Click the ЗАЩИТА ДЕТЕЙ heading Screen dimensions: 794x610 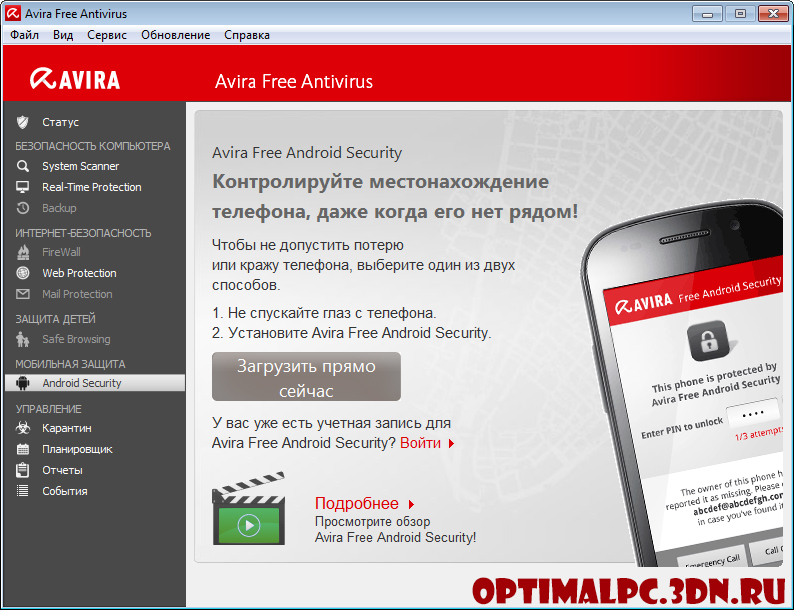tap(55, 319)
